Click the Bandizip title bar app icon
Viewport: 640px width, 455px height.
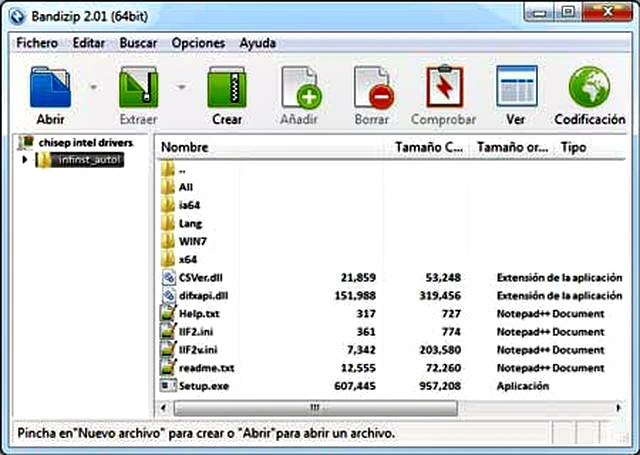click(18, 17)
